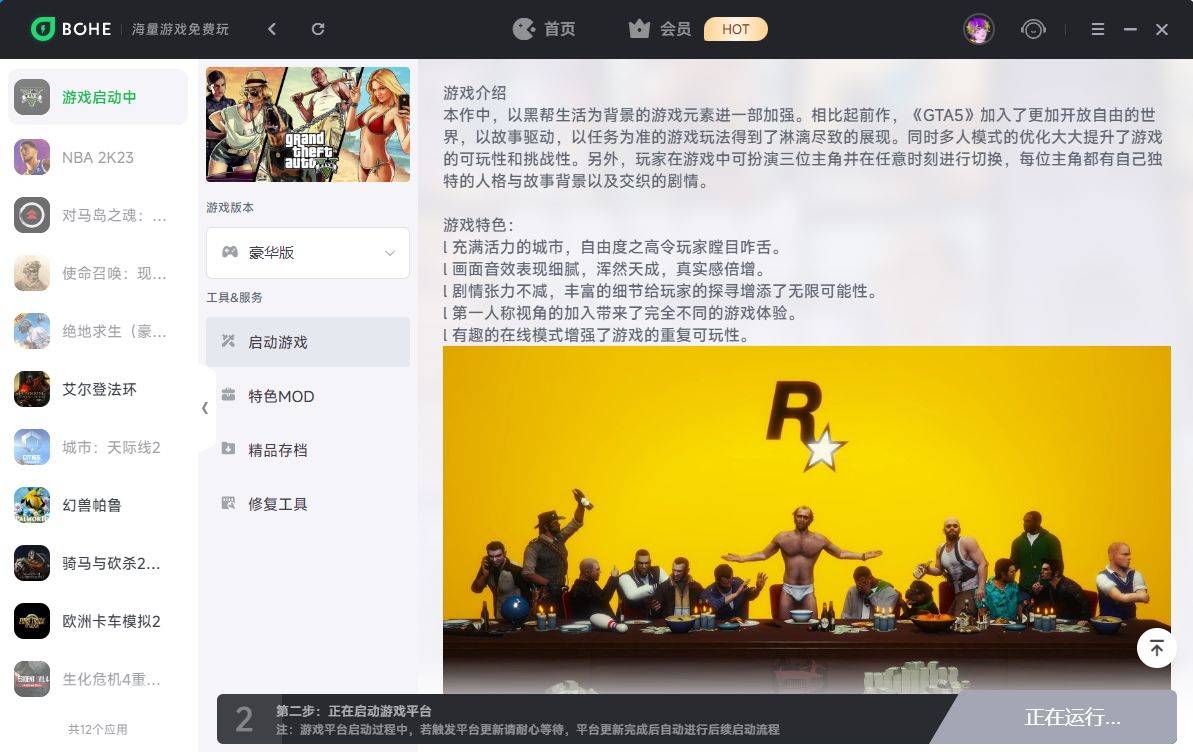1193x752 pixels.
Task: Open 特色MOD option
Action: pyautogui.click(x=307, y=396)
